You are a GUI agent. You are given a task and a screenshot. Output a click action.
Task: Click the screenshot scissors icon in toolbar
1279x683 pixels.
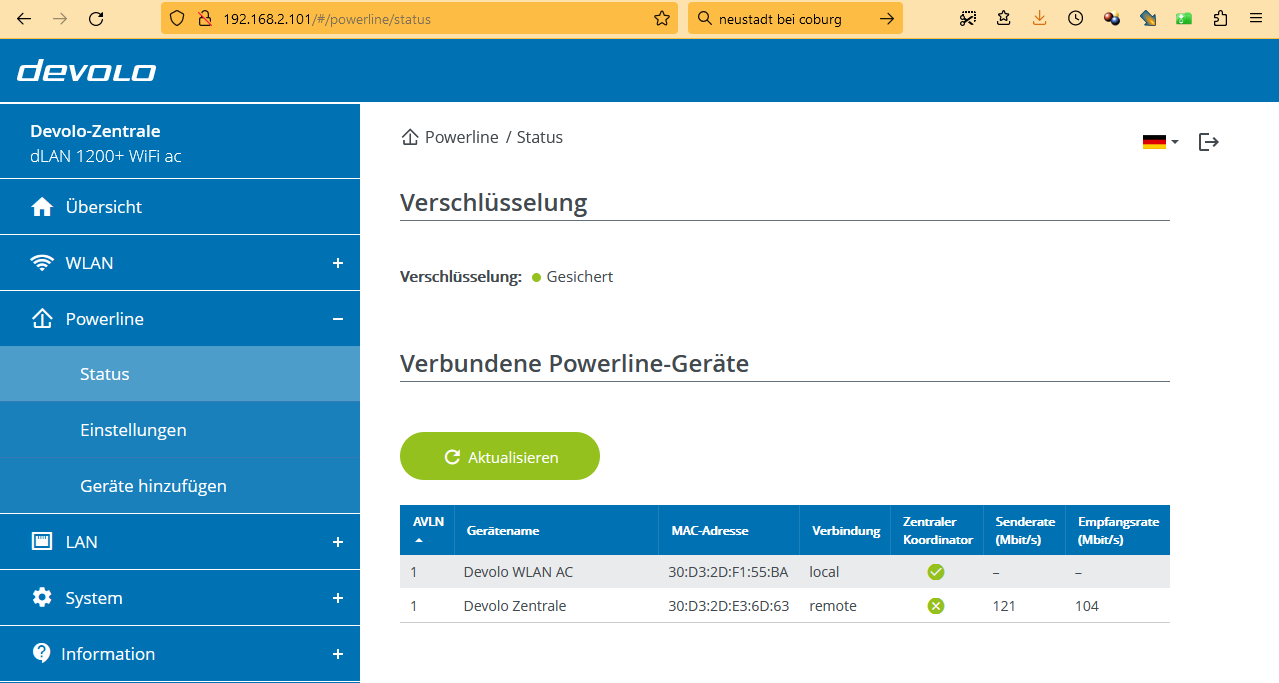(968, 18)
